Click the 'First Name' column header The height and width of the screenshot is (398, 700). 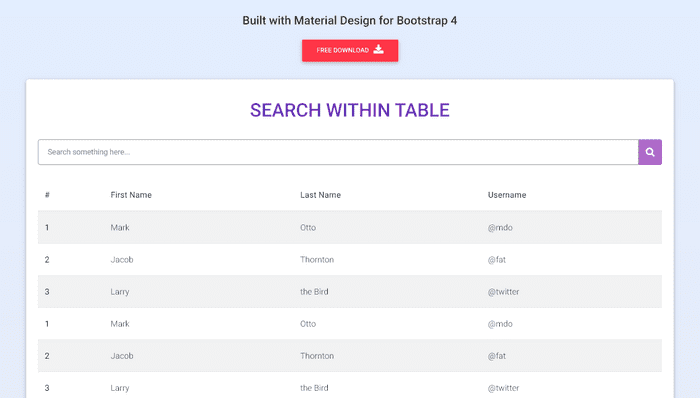click(x=131, y=195)
